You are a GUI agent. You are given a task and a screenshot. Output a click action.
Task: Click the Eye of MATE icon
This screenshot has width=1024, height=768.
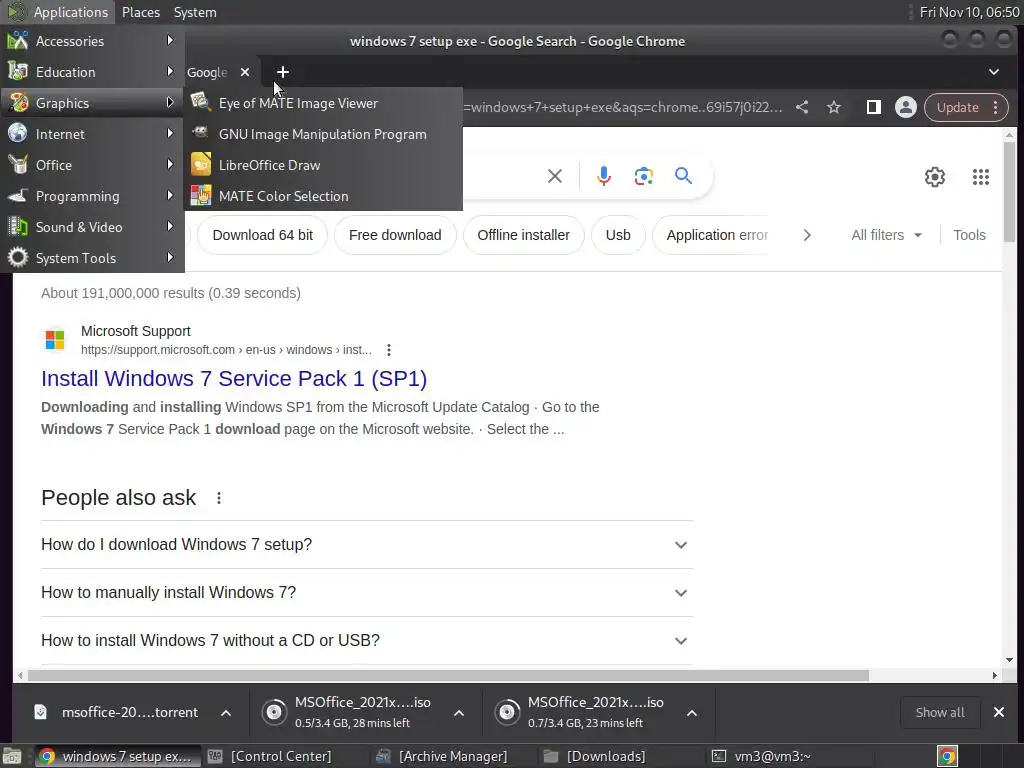point(200,103)
